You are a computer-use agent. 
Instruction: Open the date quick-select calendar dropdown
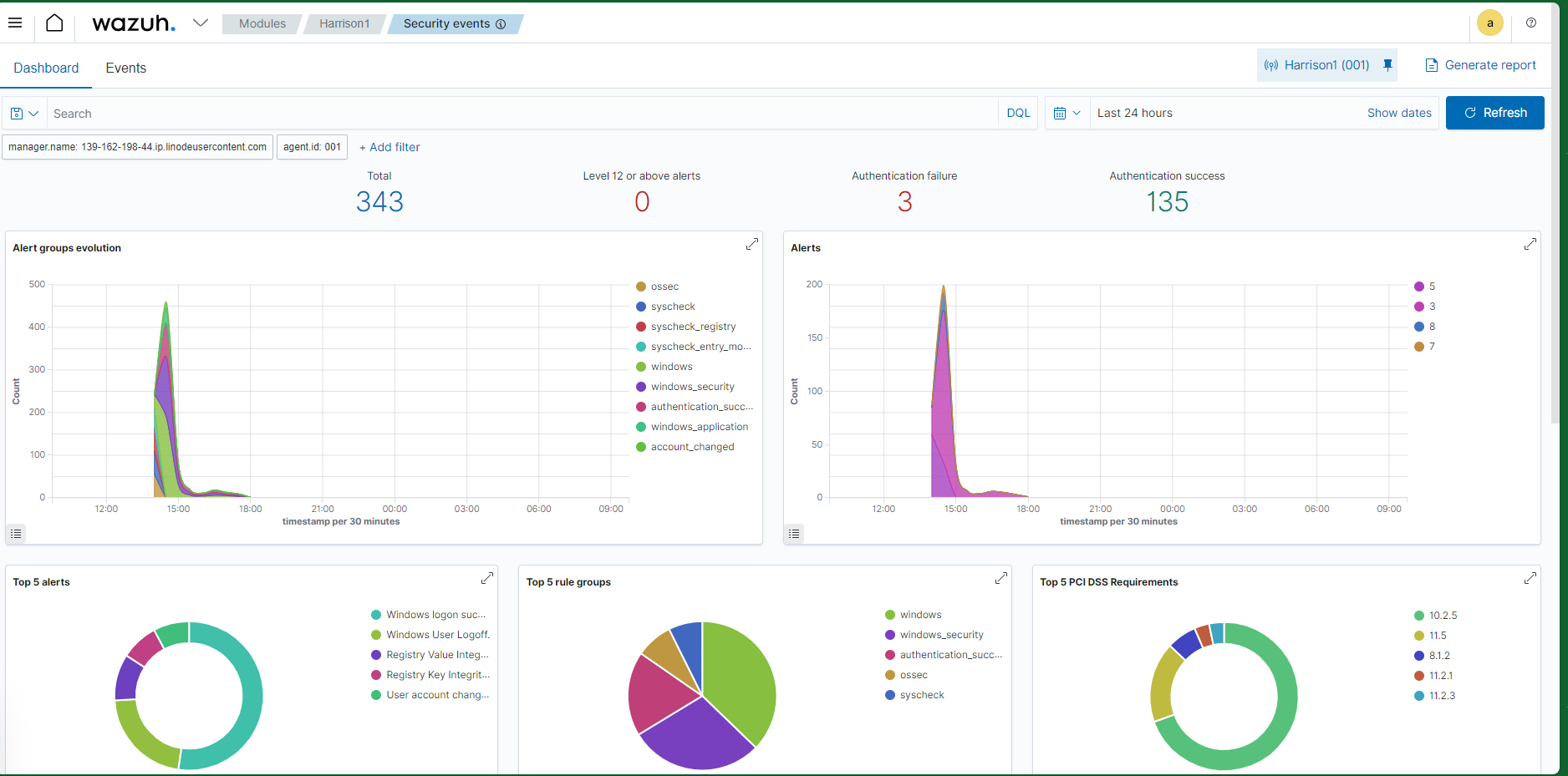pyautogui.click(x=1067, y=113)
